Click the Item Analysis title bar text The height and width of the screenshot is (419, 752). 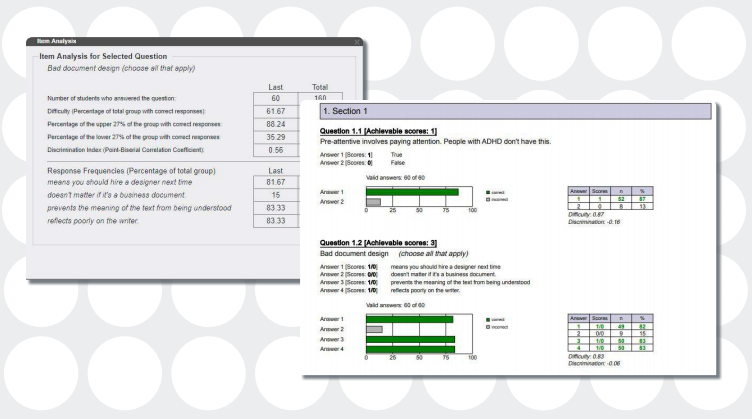point(57,41)
